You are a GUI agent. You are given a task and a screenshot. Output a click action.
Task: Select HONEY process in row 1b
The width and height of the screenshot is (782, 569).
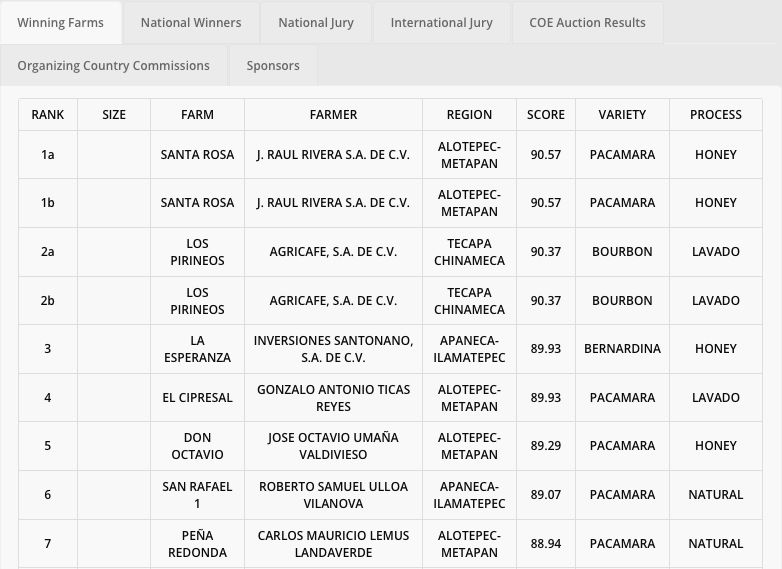[x=716, y=203]
